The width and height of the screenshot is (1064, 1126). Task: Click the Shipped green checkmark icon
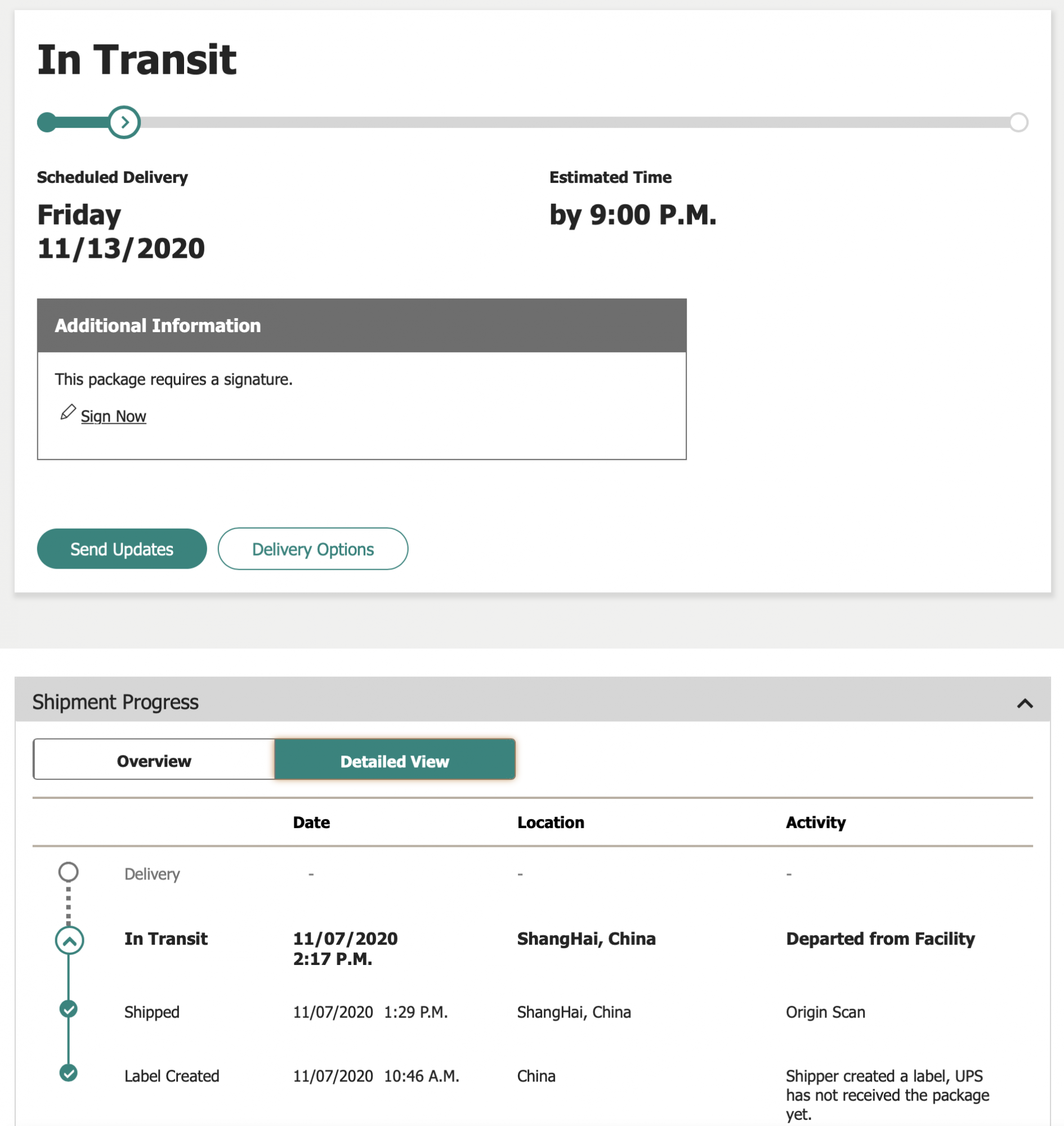[69, 1009]
